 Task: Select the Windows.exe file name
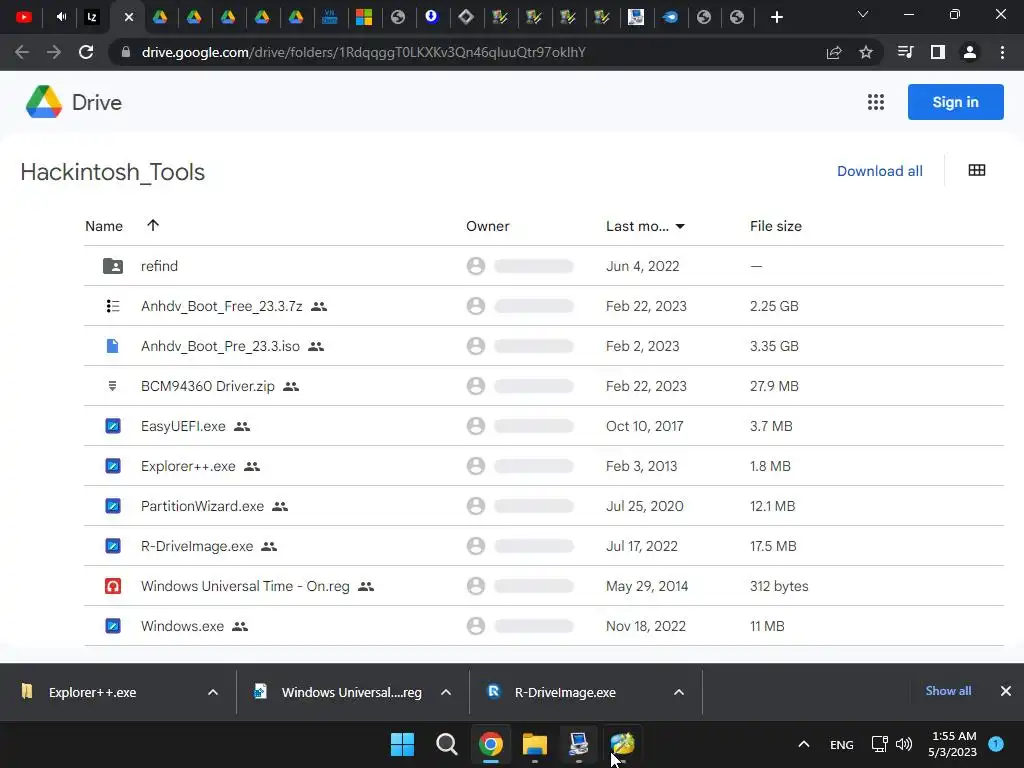(x=182, y=626)
